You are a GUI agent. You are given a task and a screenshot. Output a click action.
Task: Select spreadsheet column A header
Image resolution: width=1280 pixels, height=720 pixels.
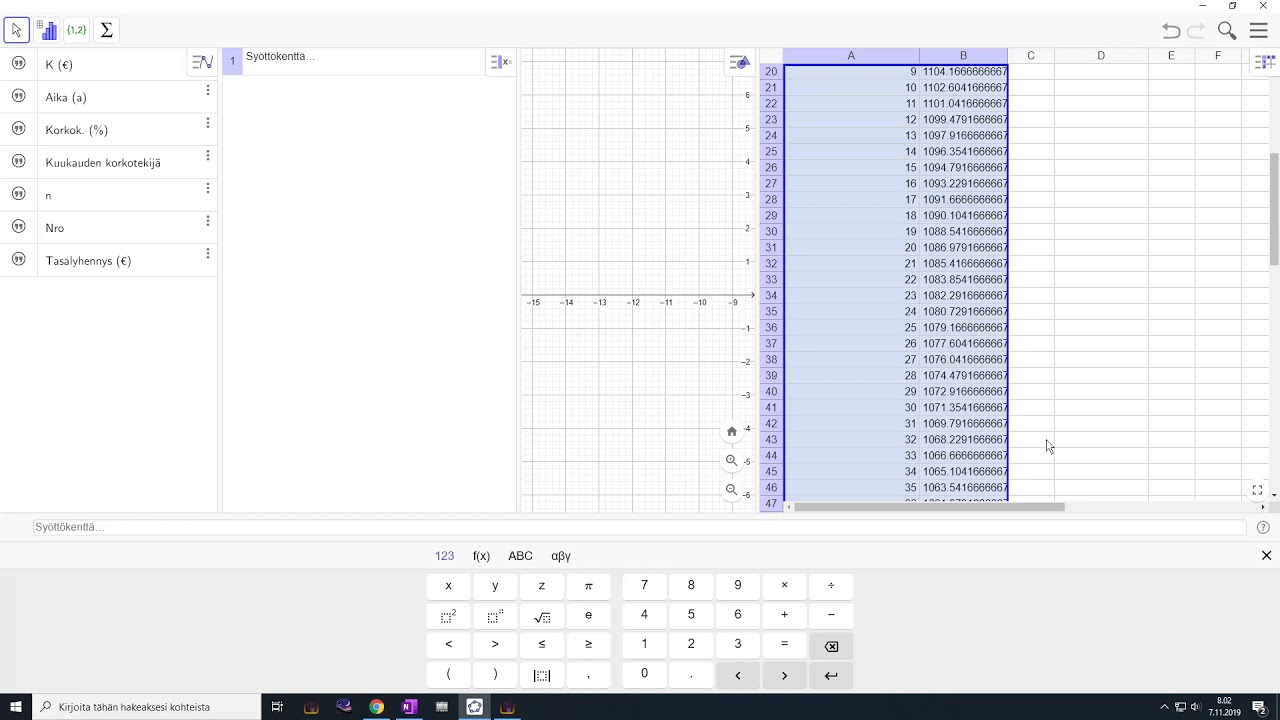point(851,56)
